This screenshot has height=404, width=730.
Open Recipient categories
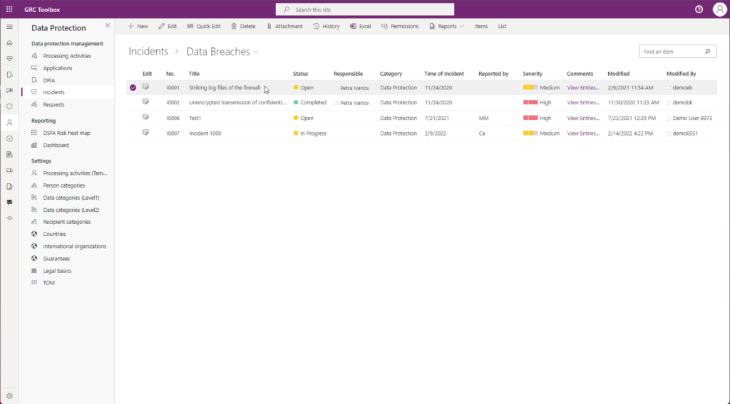[67, 222]
